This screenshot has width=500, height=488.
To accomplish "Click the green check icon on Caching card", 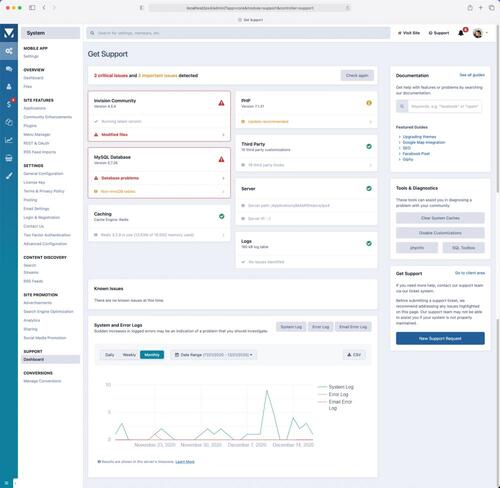I will point(222,216).
